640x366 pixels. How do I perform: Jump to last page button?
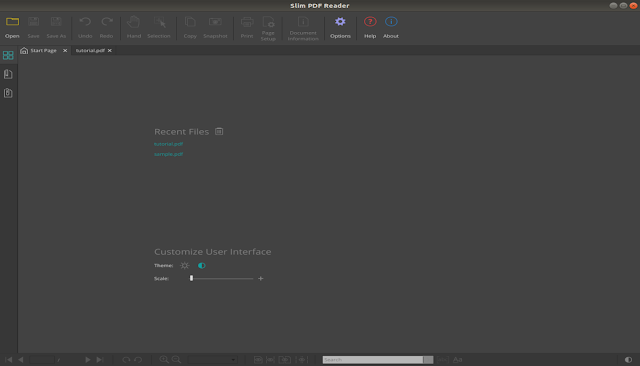coord(100,359)
